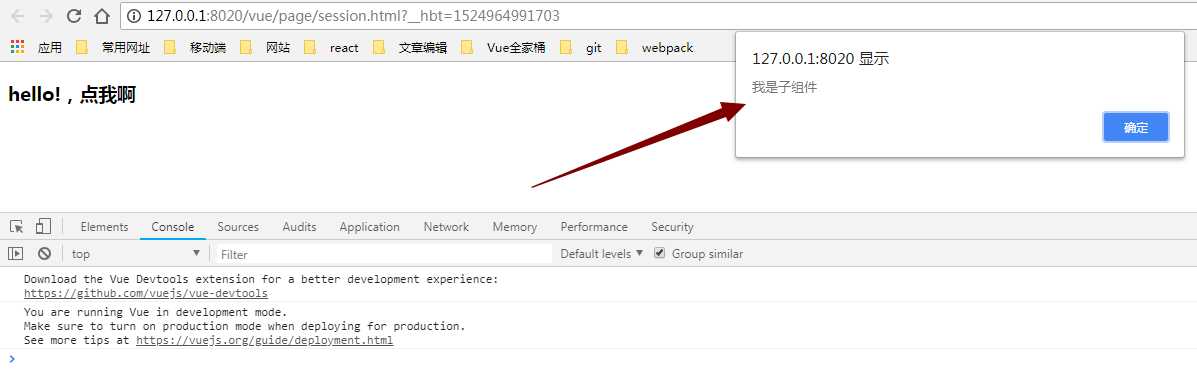This screenshot has width=1197, height=391.
Task: Open the 文章编辑 bookmark folder
Action: (x=410, y=47)
